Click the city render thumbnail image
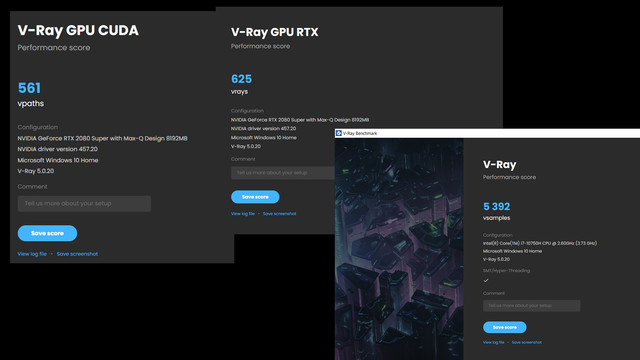The width and height of the screenshot is (640, 360). (399, 249)
